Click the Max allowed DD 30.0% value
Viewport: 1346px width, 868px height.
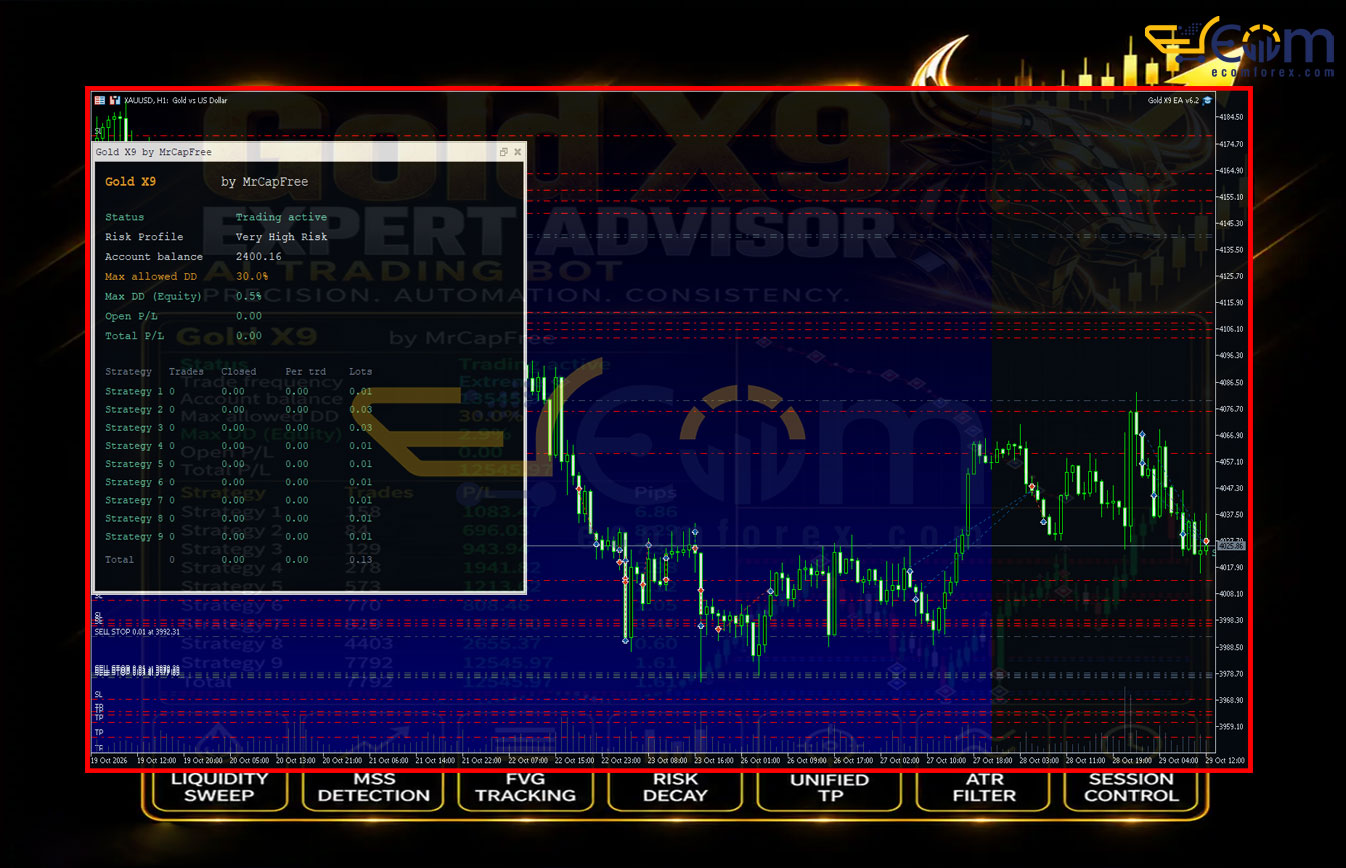252,276
